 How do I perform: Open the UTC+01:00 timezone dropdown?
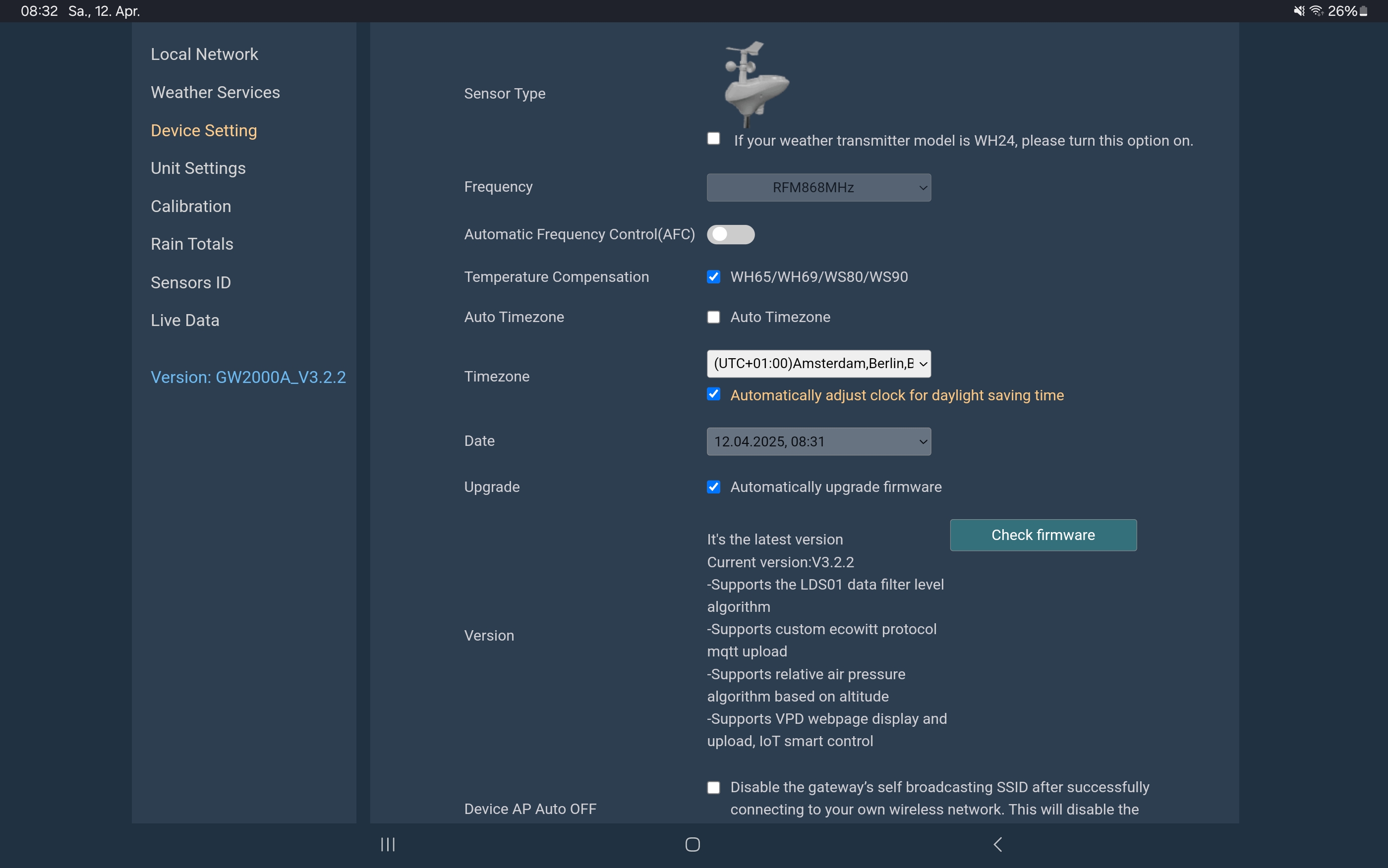coord(818,364)
